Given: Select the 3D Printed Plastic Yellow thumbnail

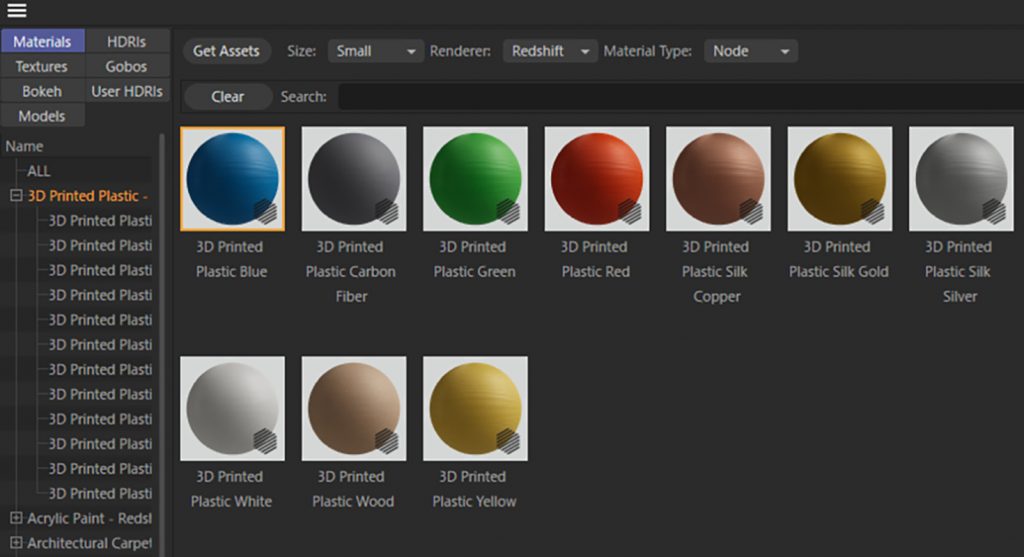Looking at the screenshot, I should pyautogui.click(x=475, y=408).
